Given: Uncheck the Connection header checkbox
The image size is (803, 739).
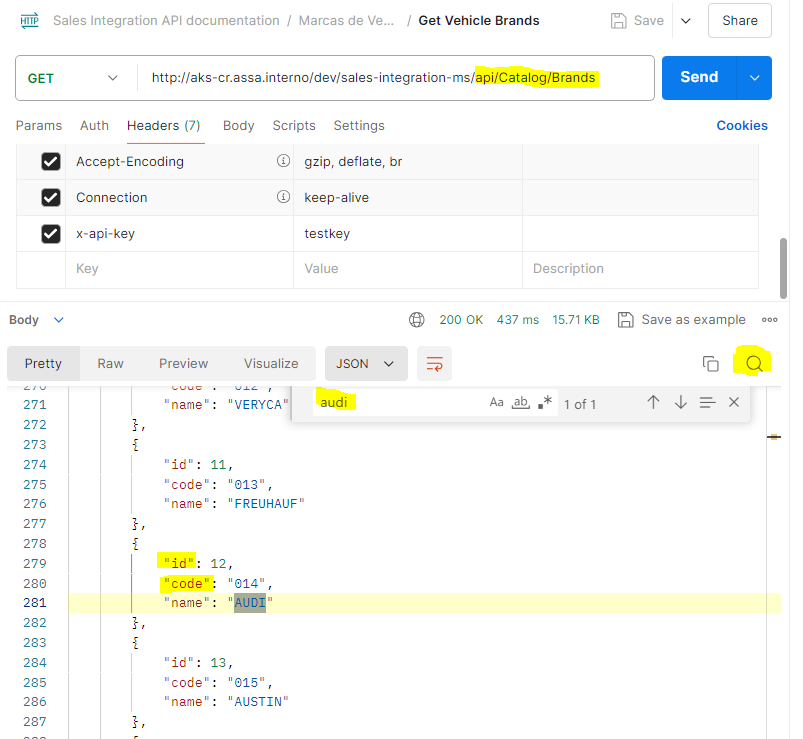Looking at the screenshot, I should (51, 198).
